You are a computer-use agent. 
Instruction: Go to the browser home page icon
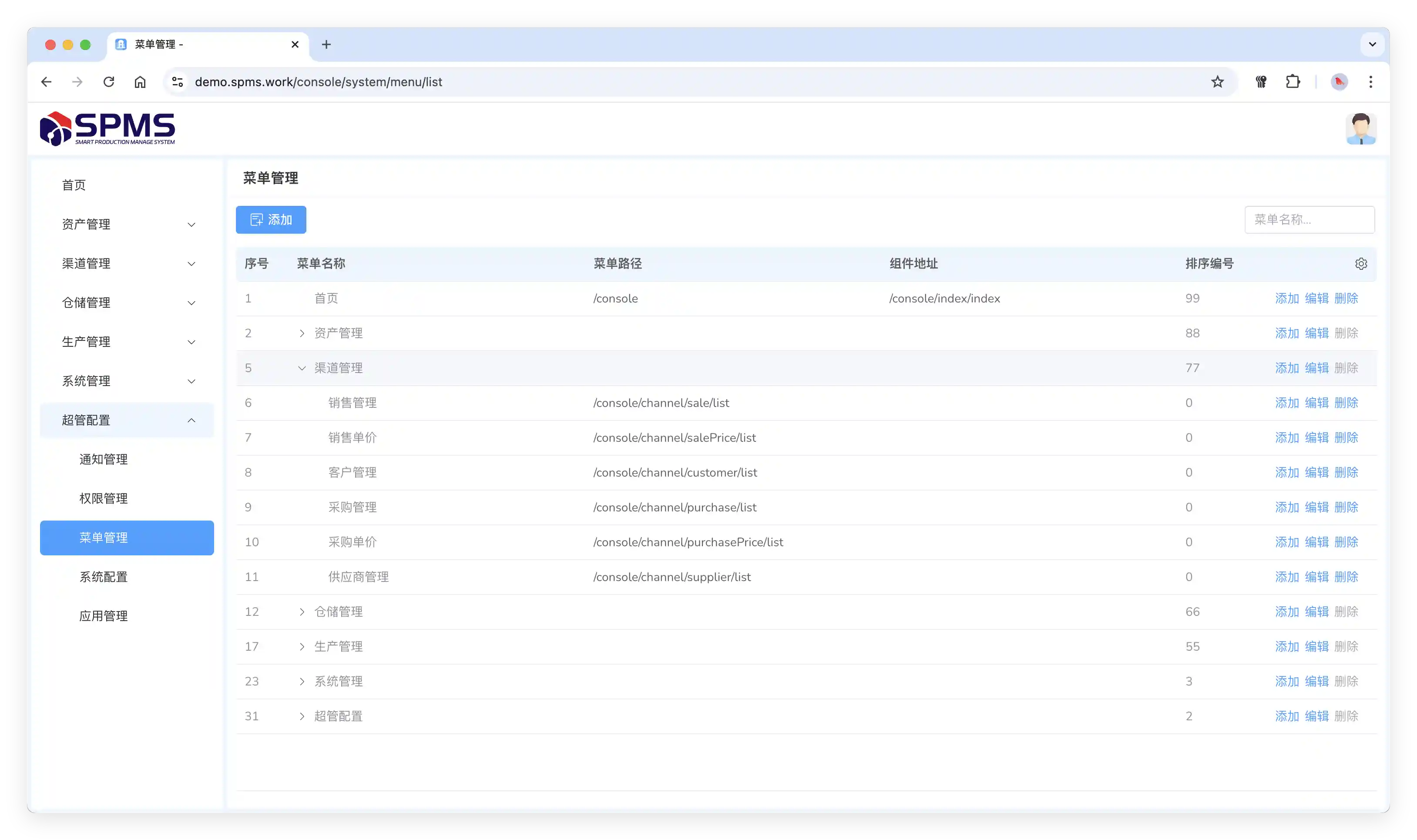[140, 82]
